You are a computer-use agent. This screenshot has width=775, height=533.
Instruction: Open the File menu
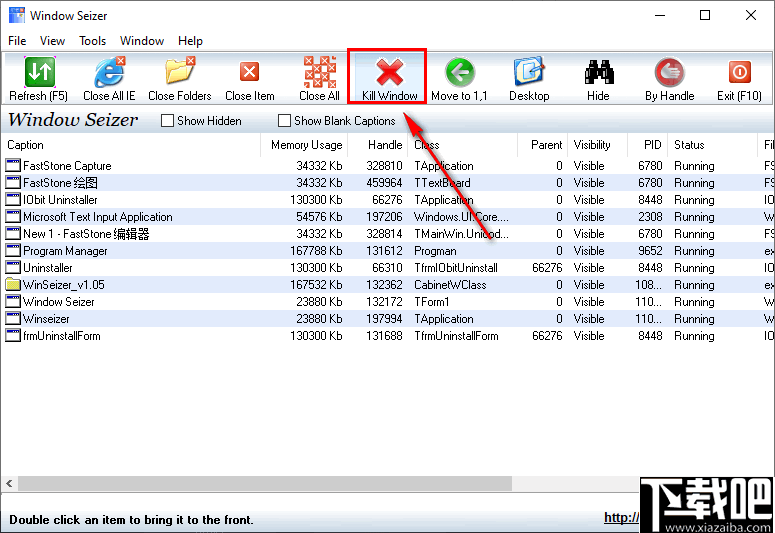[17, 41]
